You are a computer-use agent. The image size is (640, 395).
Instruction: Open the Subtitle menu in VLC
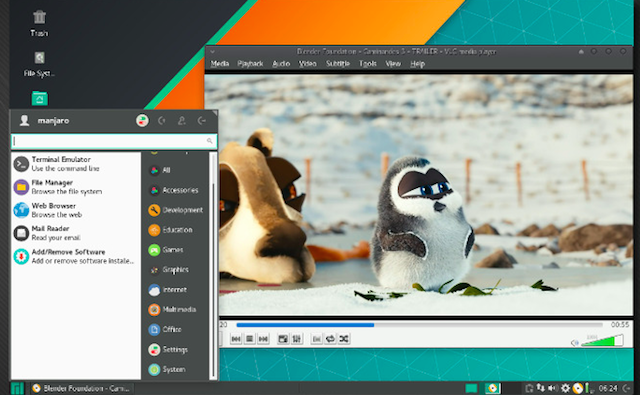[x=338, y=64]
